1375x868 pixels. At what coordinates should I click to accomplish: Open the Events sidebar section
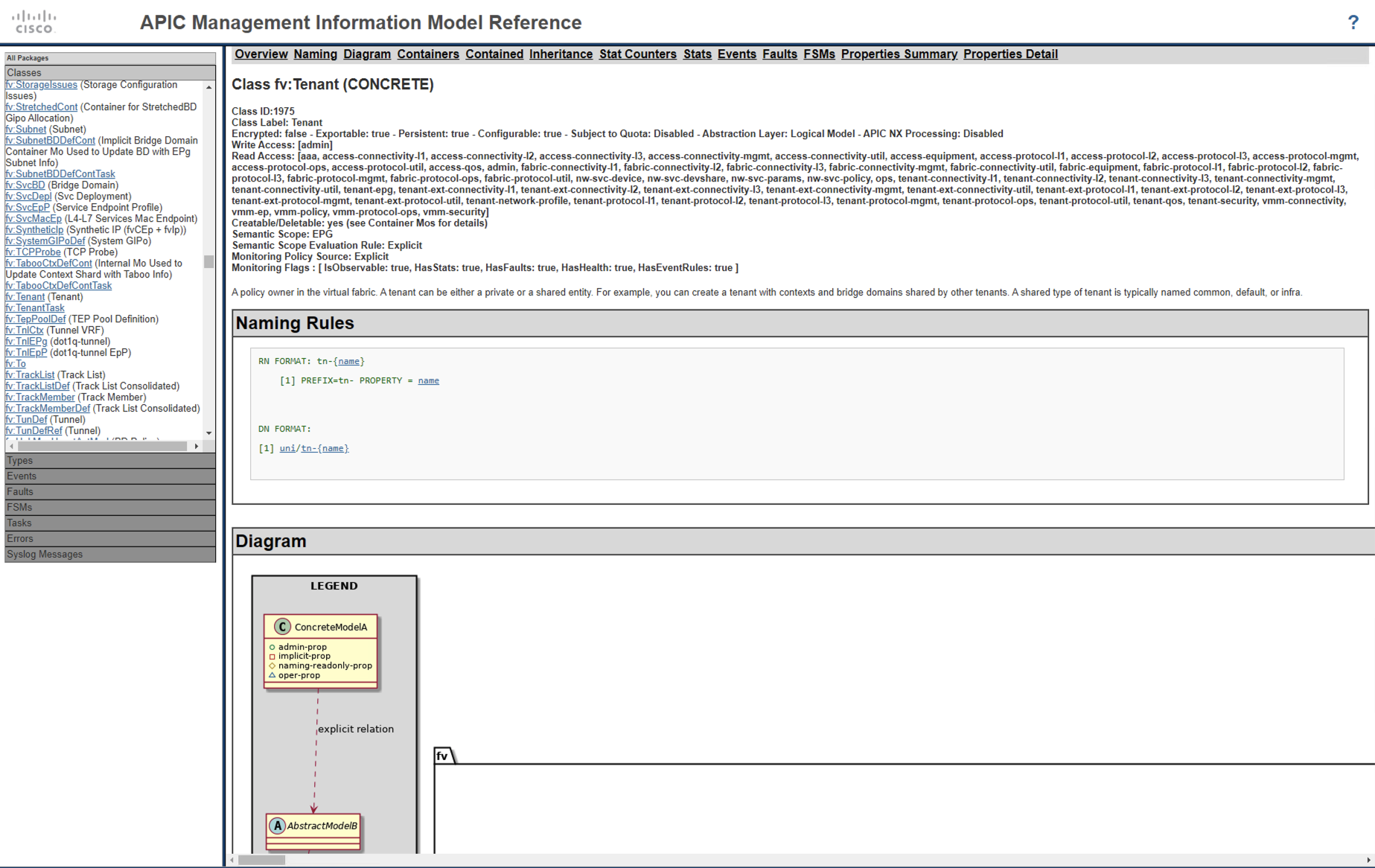[110, 476]
